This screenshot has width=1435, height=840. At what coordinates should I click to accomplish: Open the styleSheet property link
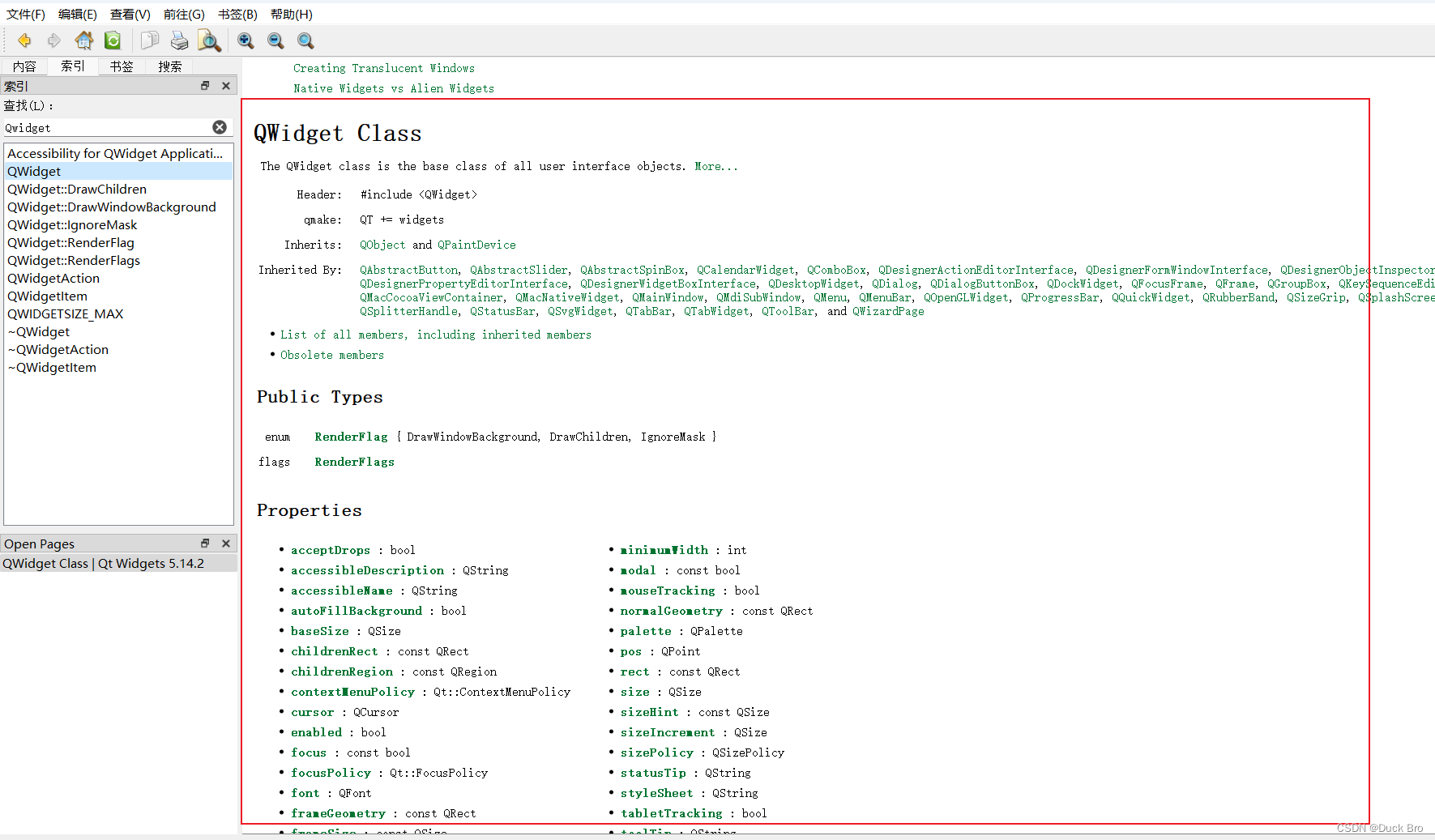point(657,793)
